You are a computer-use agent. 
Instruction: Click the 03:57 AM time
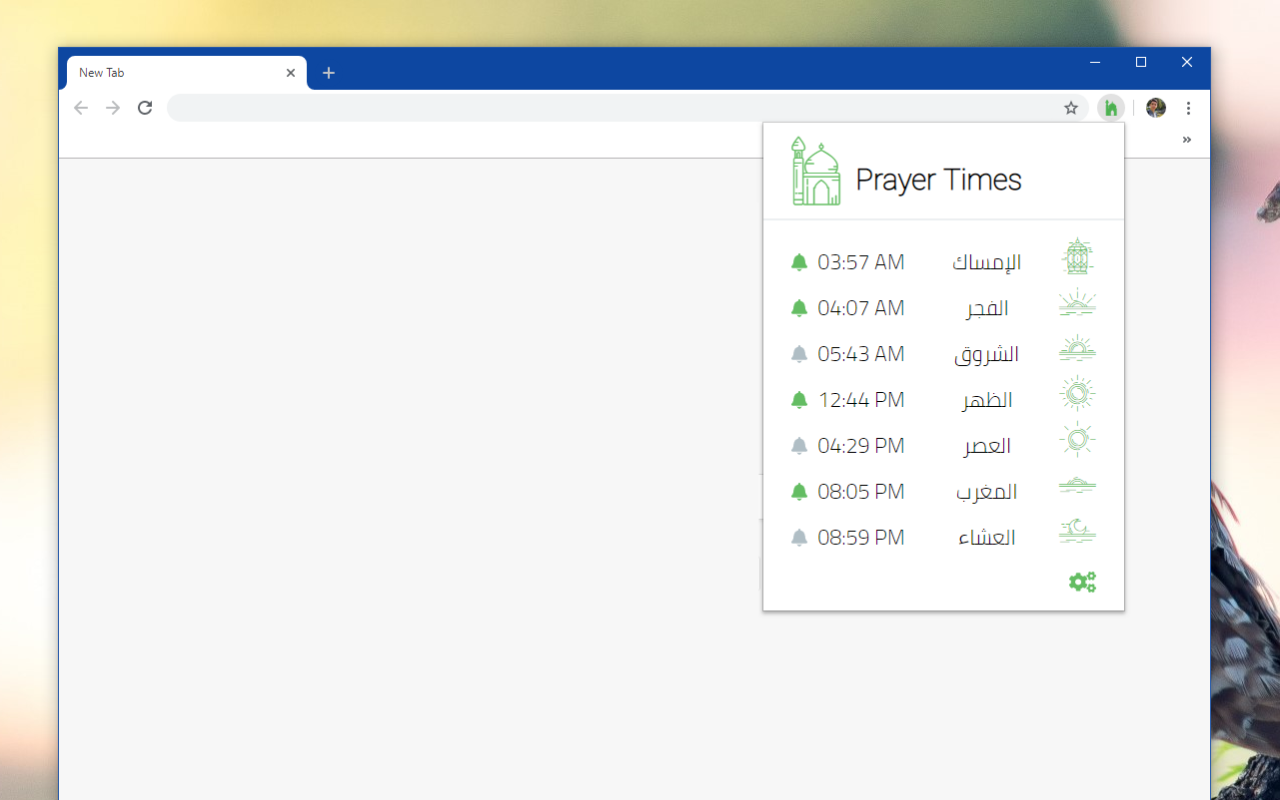pyautogui.click(x=861, y=262)
